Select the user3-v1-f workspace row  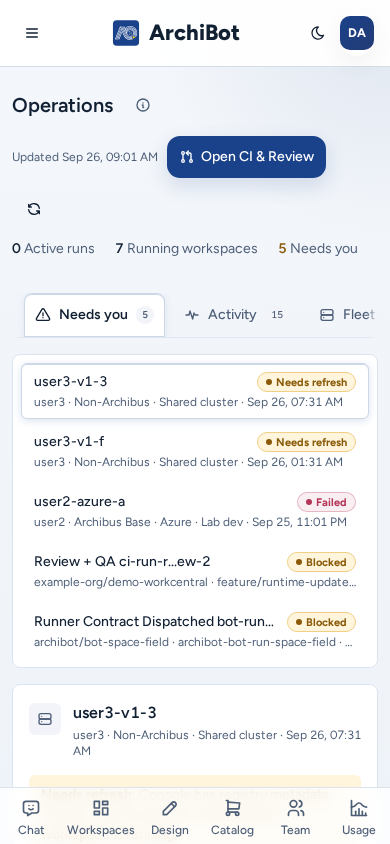(195, 452)
